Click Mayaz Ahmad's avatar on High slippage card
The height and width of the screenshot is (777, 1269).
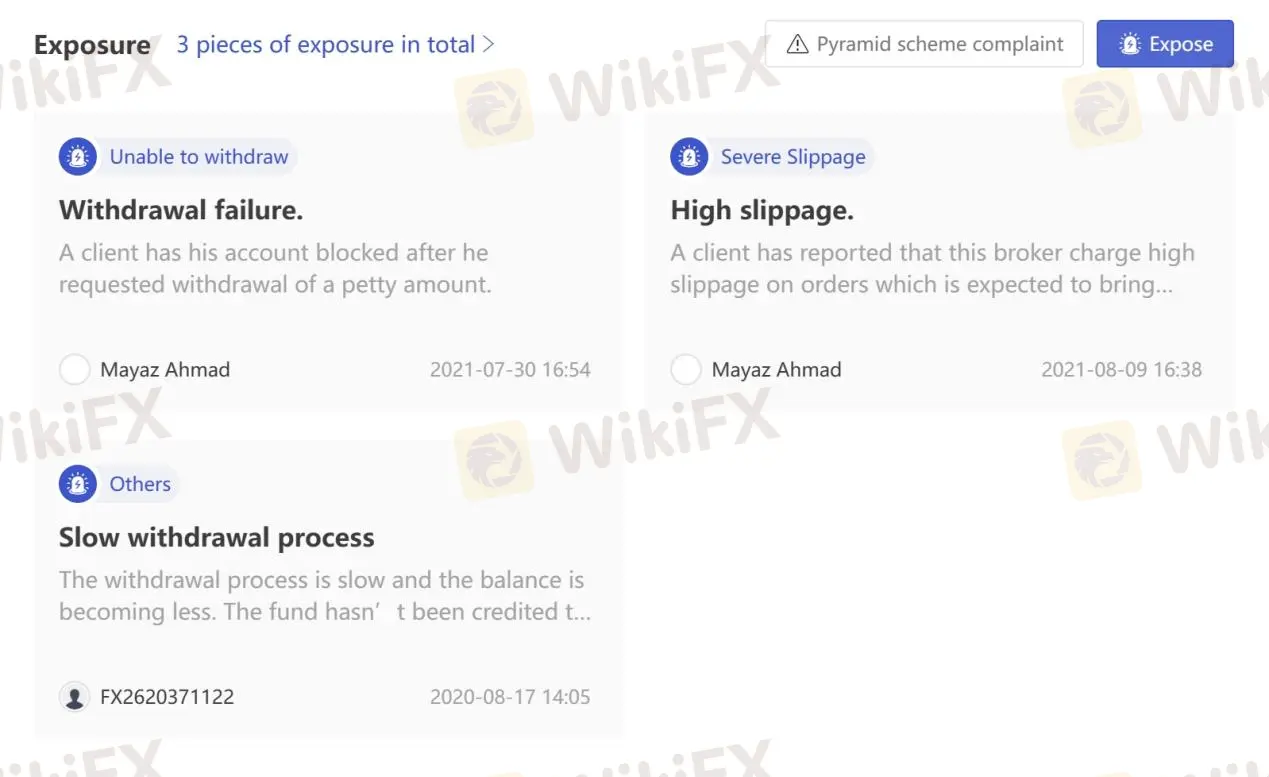point(685,369)
